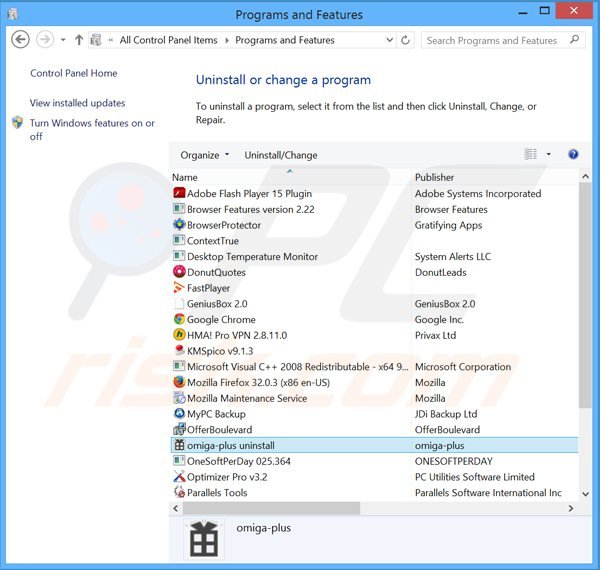Screen dimensions: 600x570
Task: Click the change view icon
Action: (x=530, y=154)
